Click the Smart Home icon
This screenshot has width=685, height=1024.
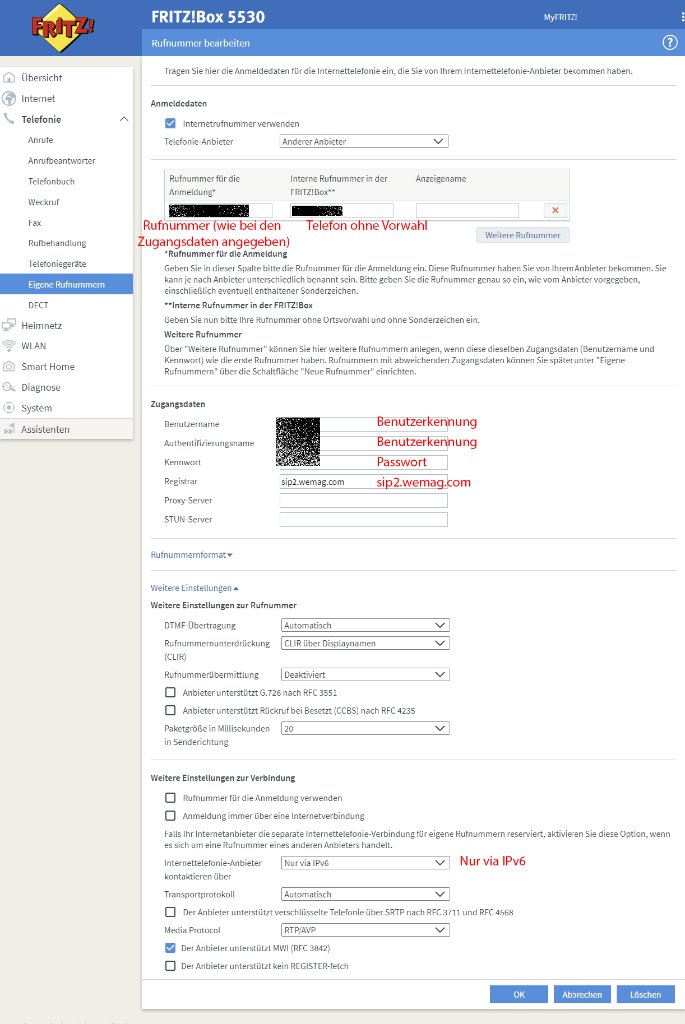coord(9,366)
